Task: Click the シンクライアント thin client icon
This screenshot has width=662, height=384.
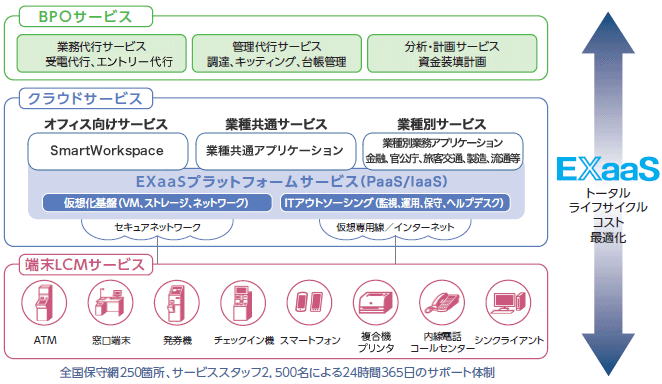Action: 508,303
